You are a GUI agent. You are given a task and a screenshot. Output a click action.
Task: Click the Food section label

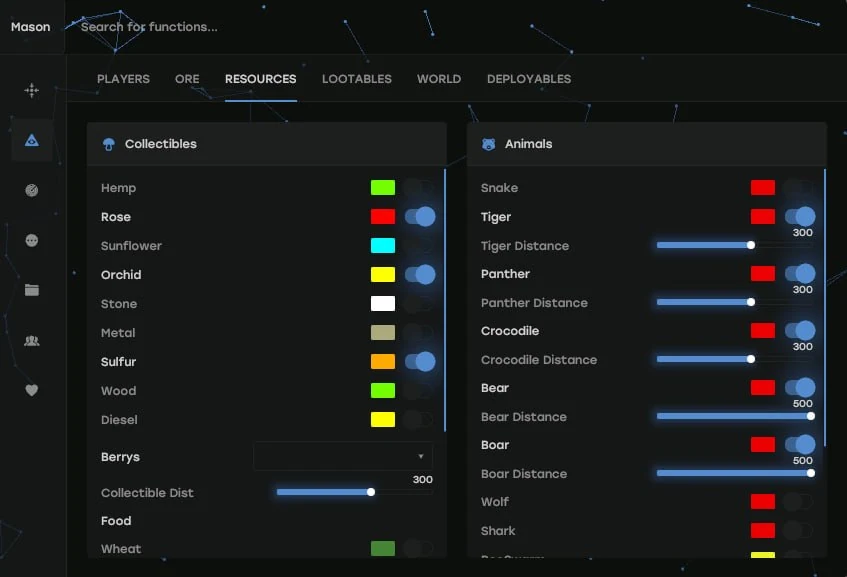point(116,521)
